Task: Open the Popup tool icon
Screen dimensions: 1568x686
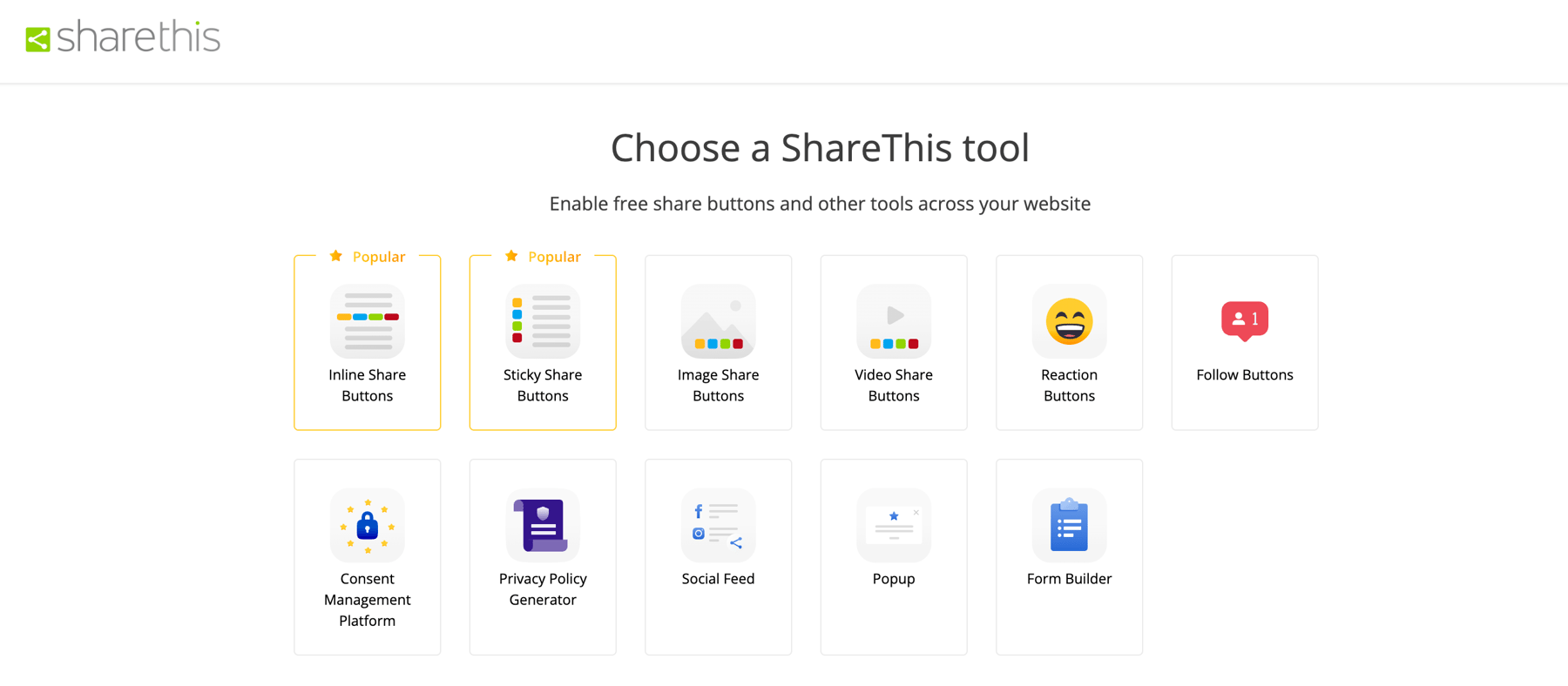Action: pyautogui.click(x=893, y=526)
